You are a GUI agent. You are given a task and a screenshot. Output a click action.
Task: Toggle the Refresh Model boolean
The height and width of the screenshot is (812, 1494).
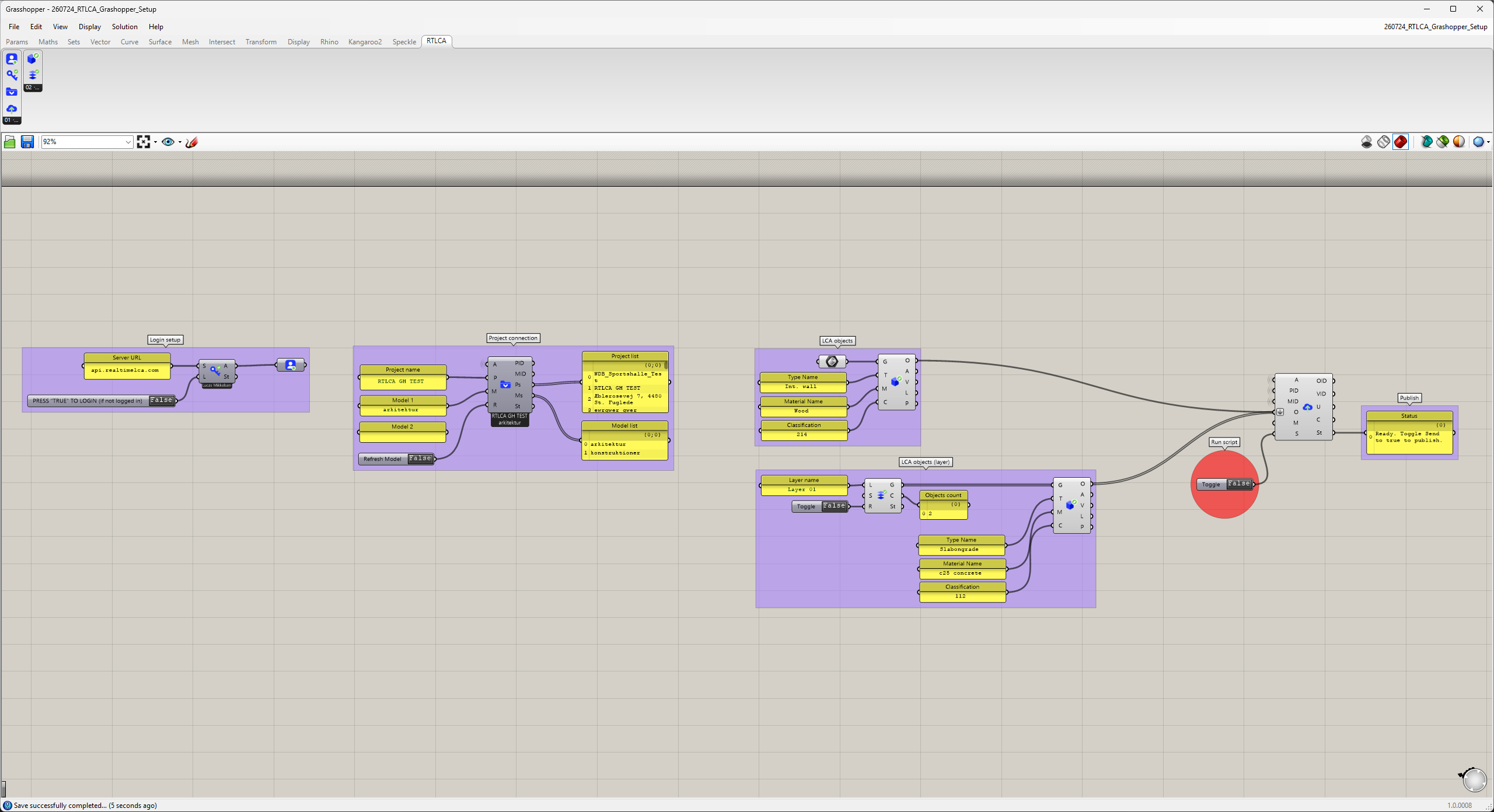pyautogui.click(x=420, y=459)
